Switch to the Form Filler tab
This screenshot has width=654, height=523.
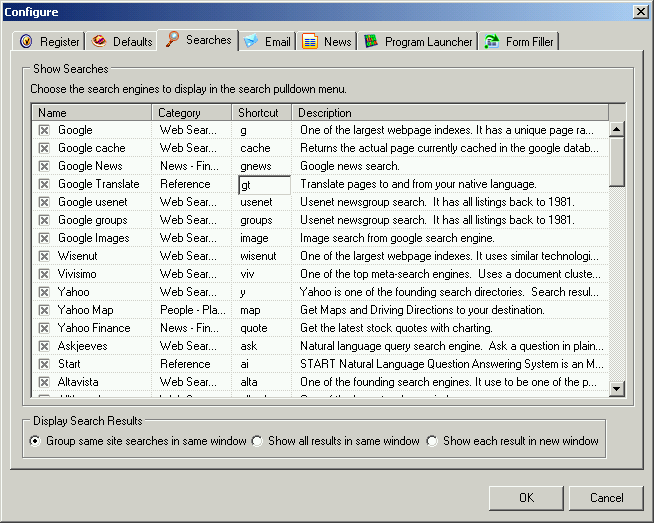click(x=519, y=41)
